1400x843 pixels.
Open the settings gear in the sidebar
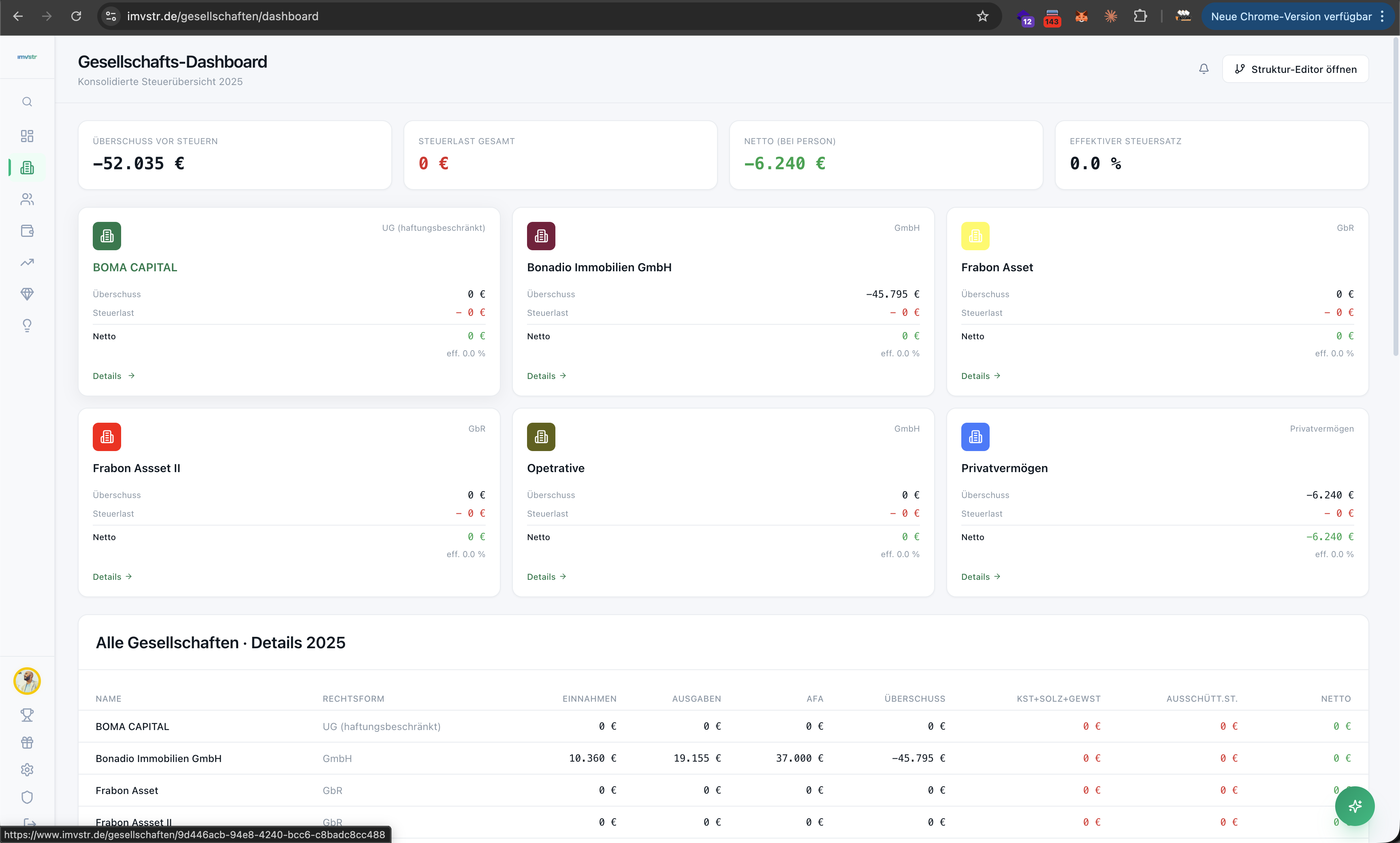(x=27, y=770)
